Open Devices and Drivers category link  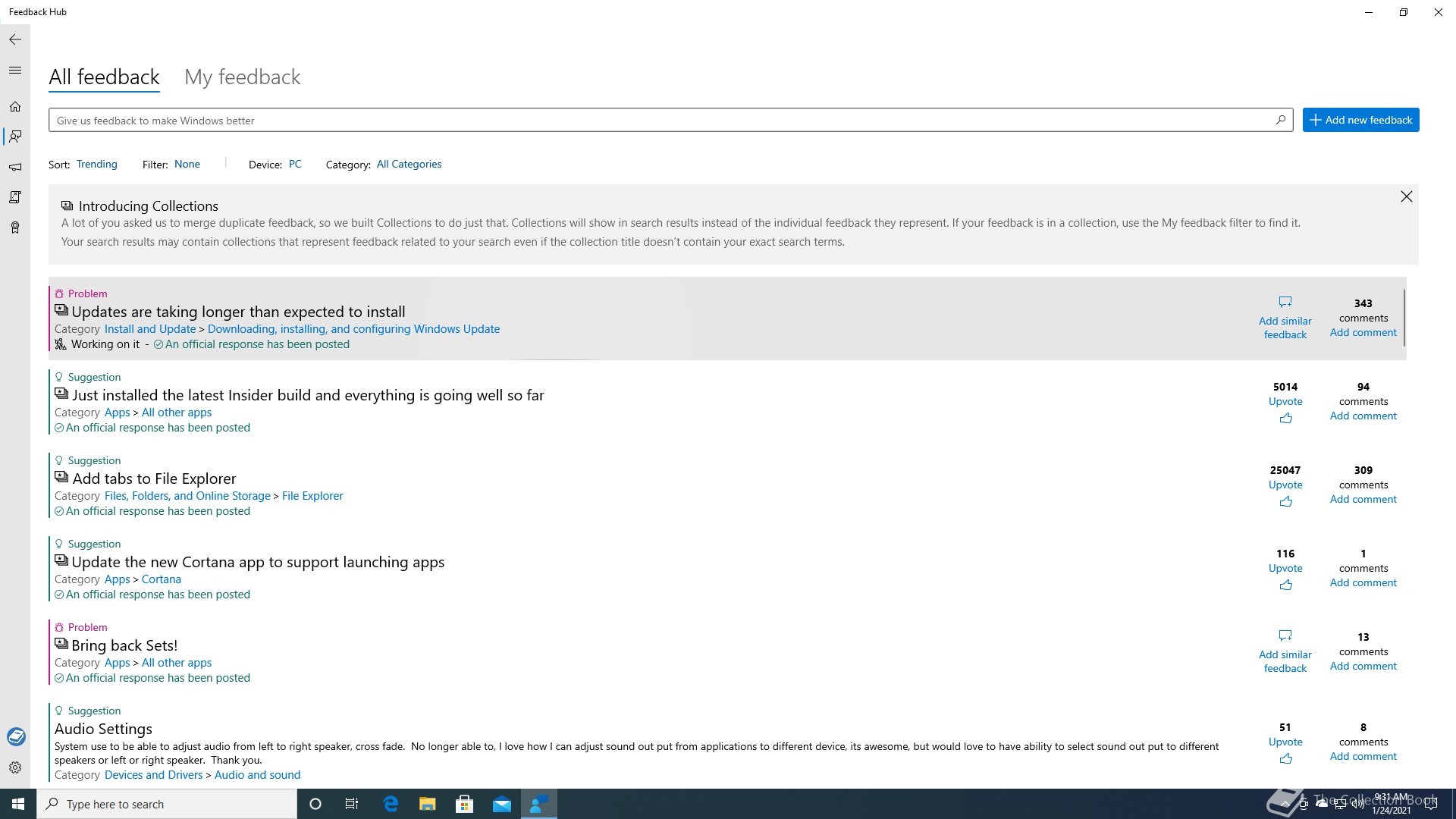[154, 775]
